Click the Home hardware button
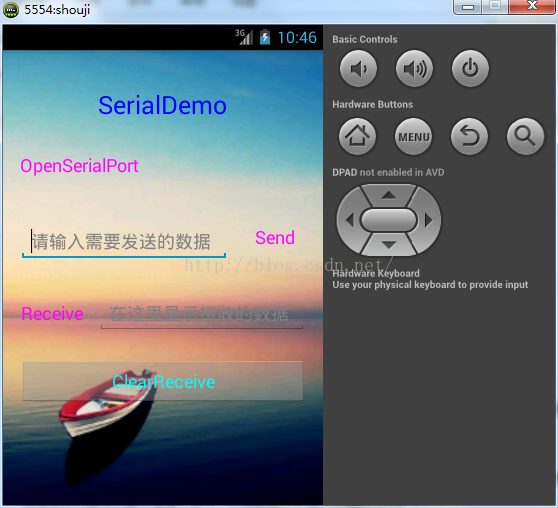The height and width of the screenshot is (508, 558). coord(357,136)
